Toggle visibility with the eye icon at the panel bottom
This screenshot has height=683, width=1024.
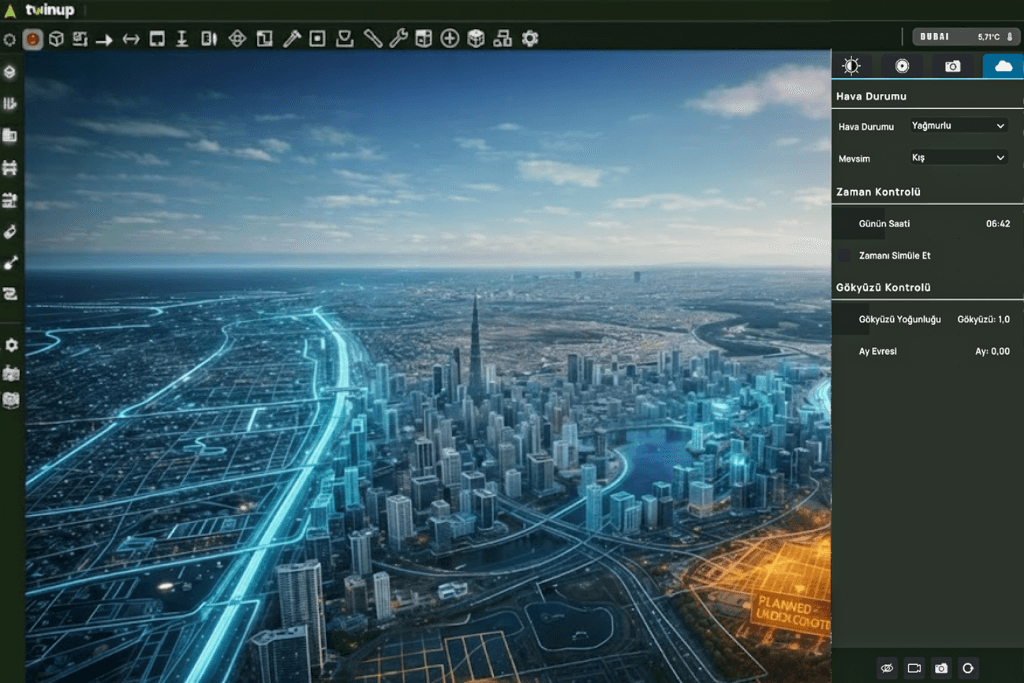(886, 668)
